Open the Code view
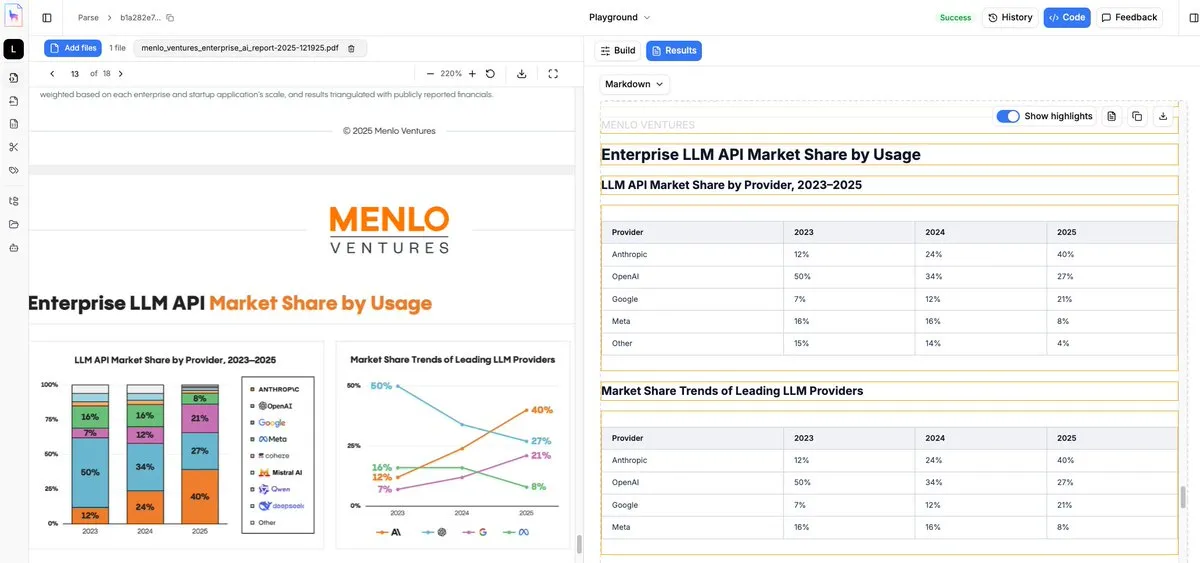 pos(1067,18)
